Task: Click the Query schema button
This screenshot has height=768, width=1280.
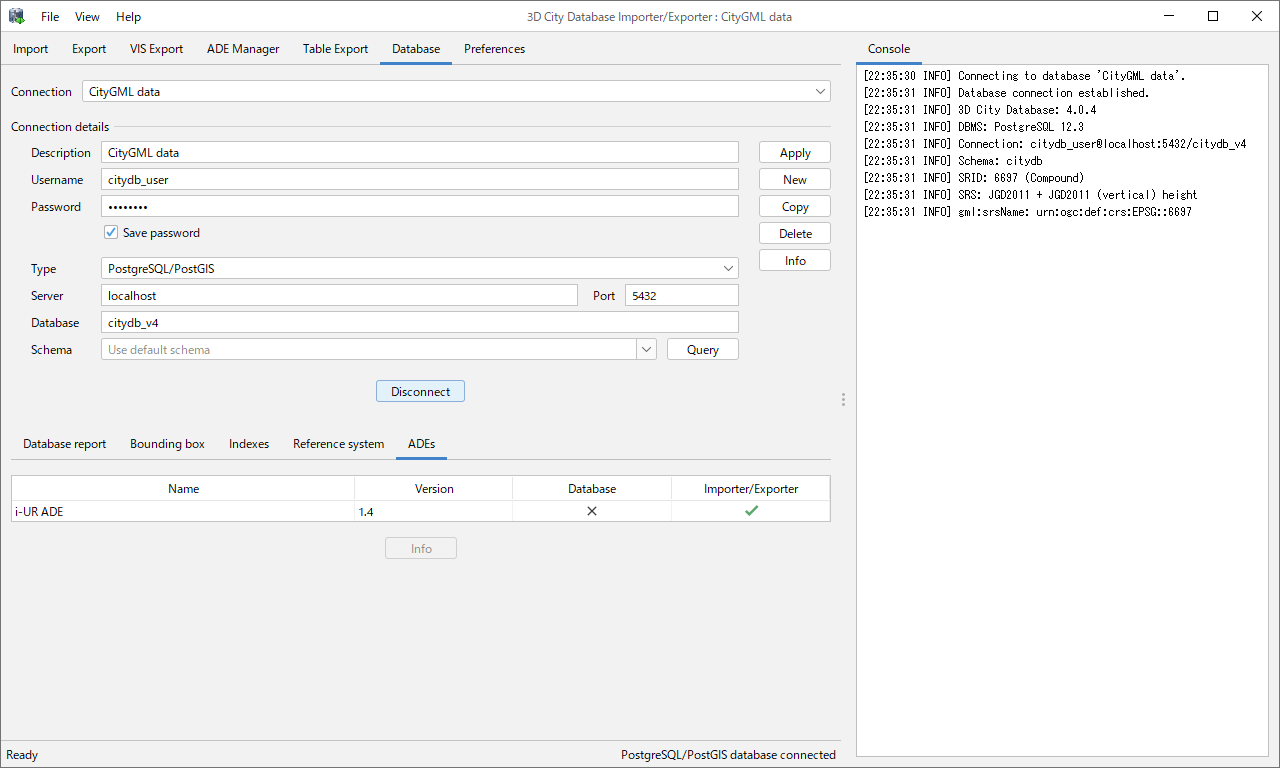Action: click(703, 349)
